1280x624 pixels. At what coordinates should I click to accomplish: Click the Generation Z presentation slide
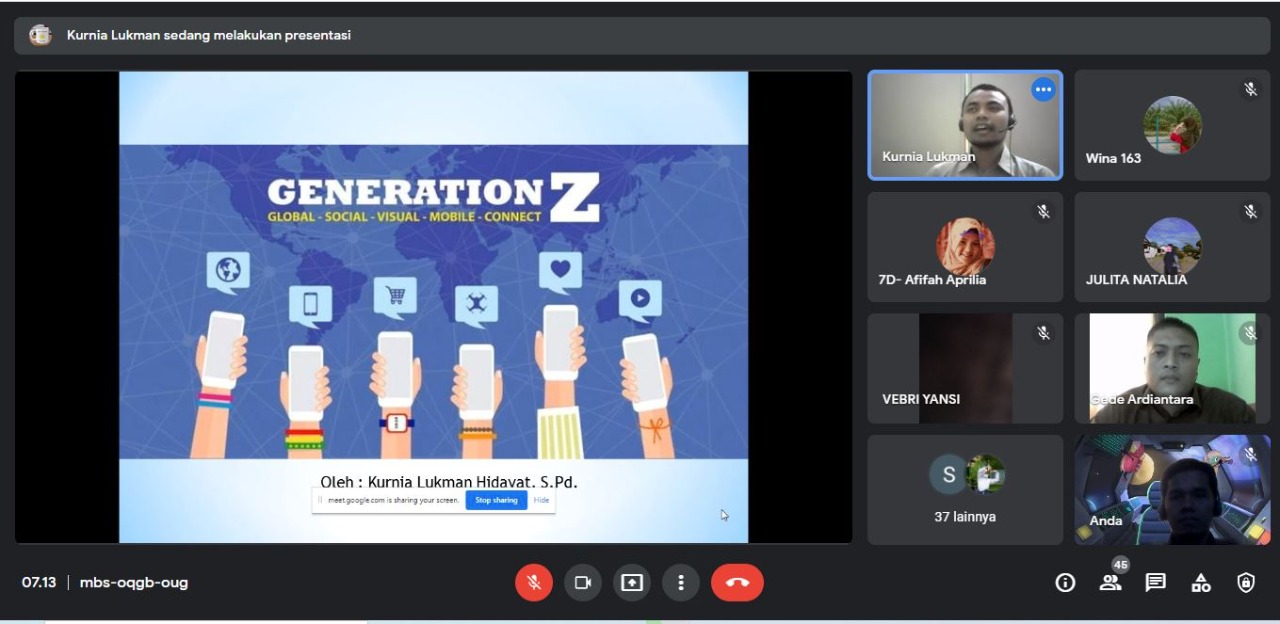click(433, 300)
